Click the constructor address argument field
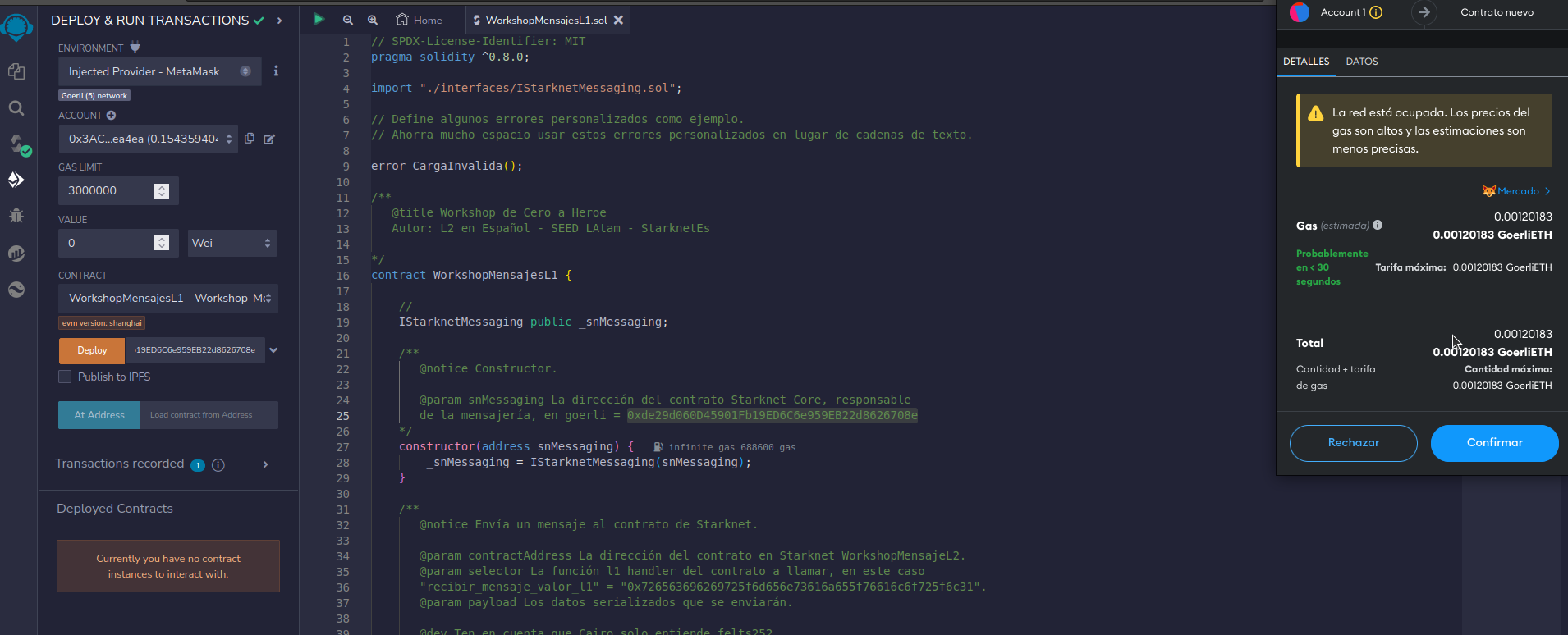This screenshot has height=635, width=1568. pos(195,350)
